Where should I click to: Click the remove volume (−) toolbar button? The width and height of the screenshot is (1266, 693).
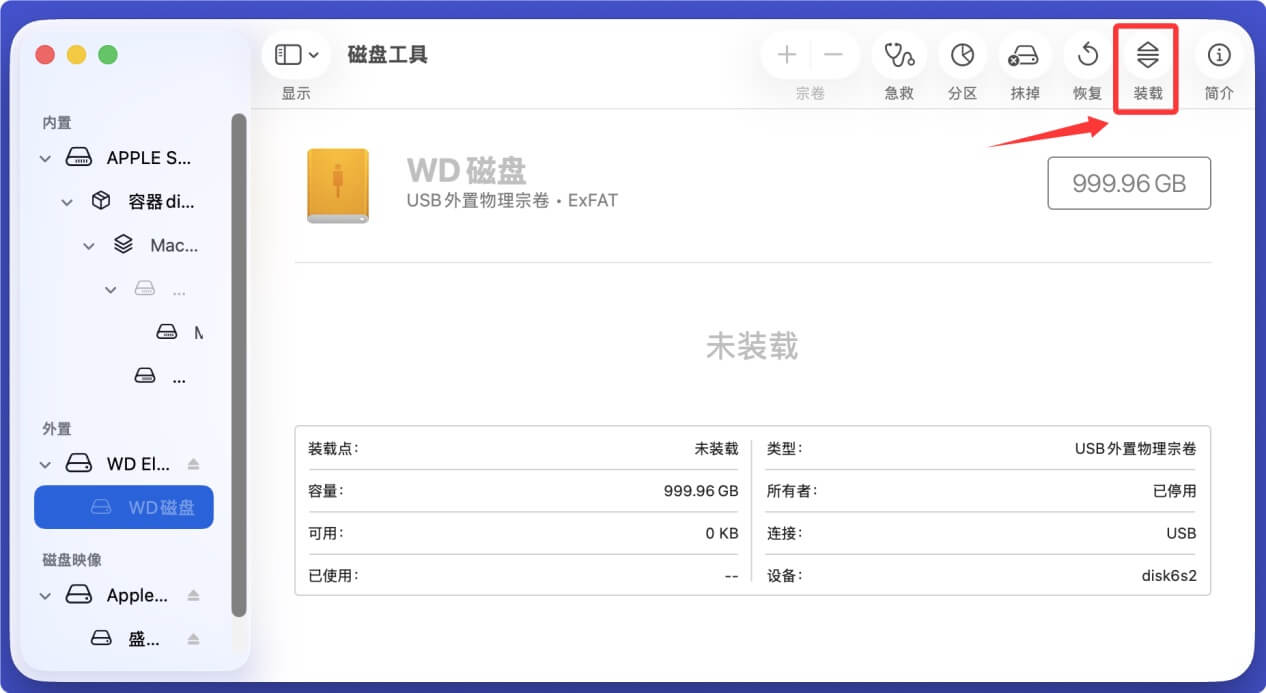(835, 55)
